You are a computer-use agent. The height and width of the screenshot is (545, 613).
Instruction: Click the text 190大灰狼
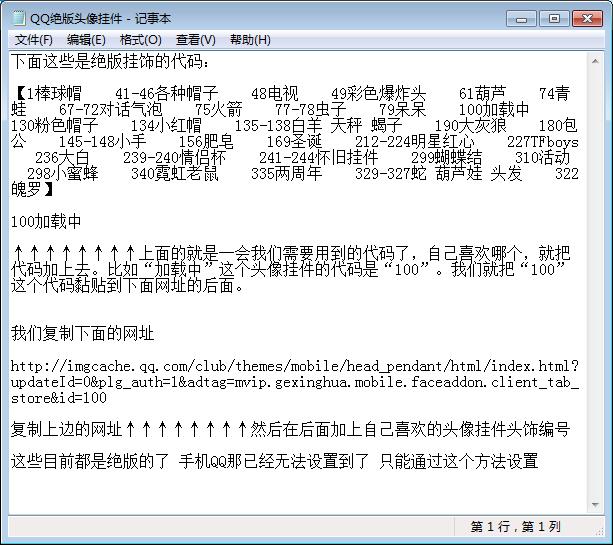pyautogui.click(x=471, y=125)
